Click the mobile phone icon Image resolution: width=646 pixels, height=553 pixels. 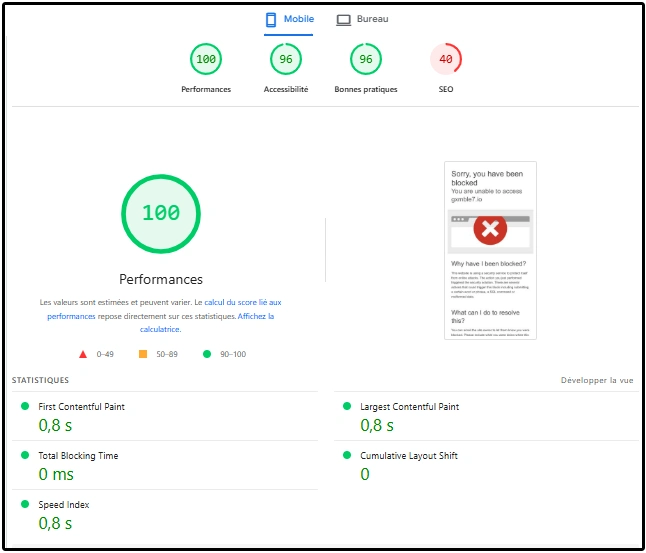(x=270, y=20)
